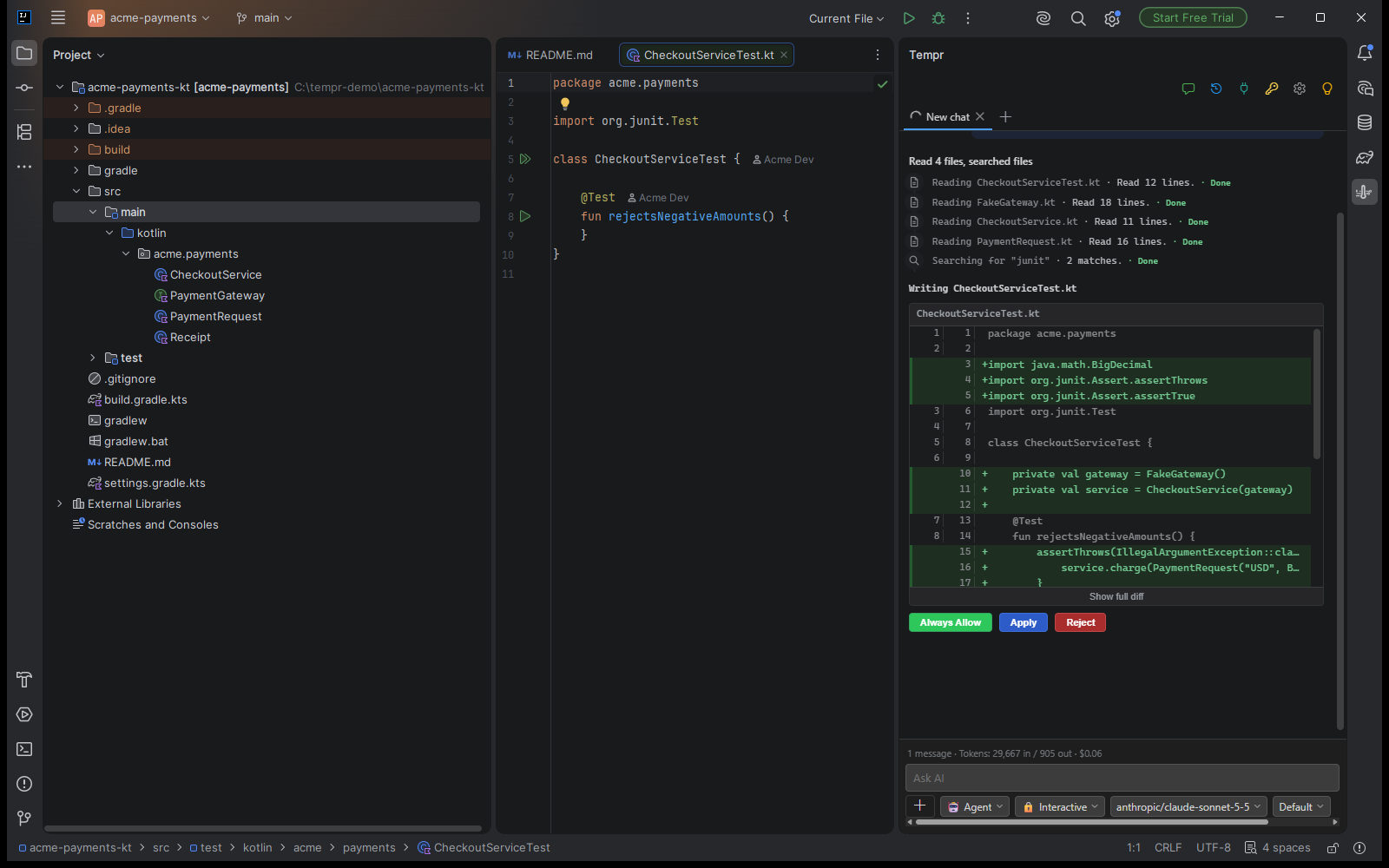Open the Git version control tool window

(x=24, y=819)
